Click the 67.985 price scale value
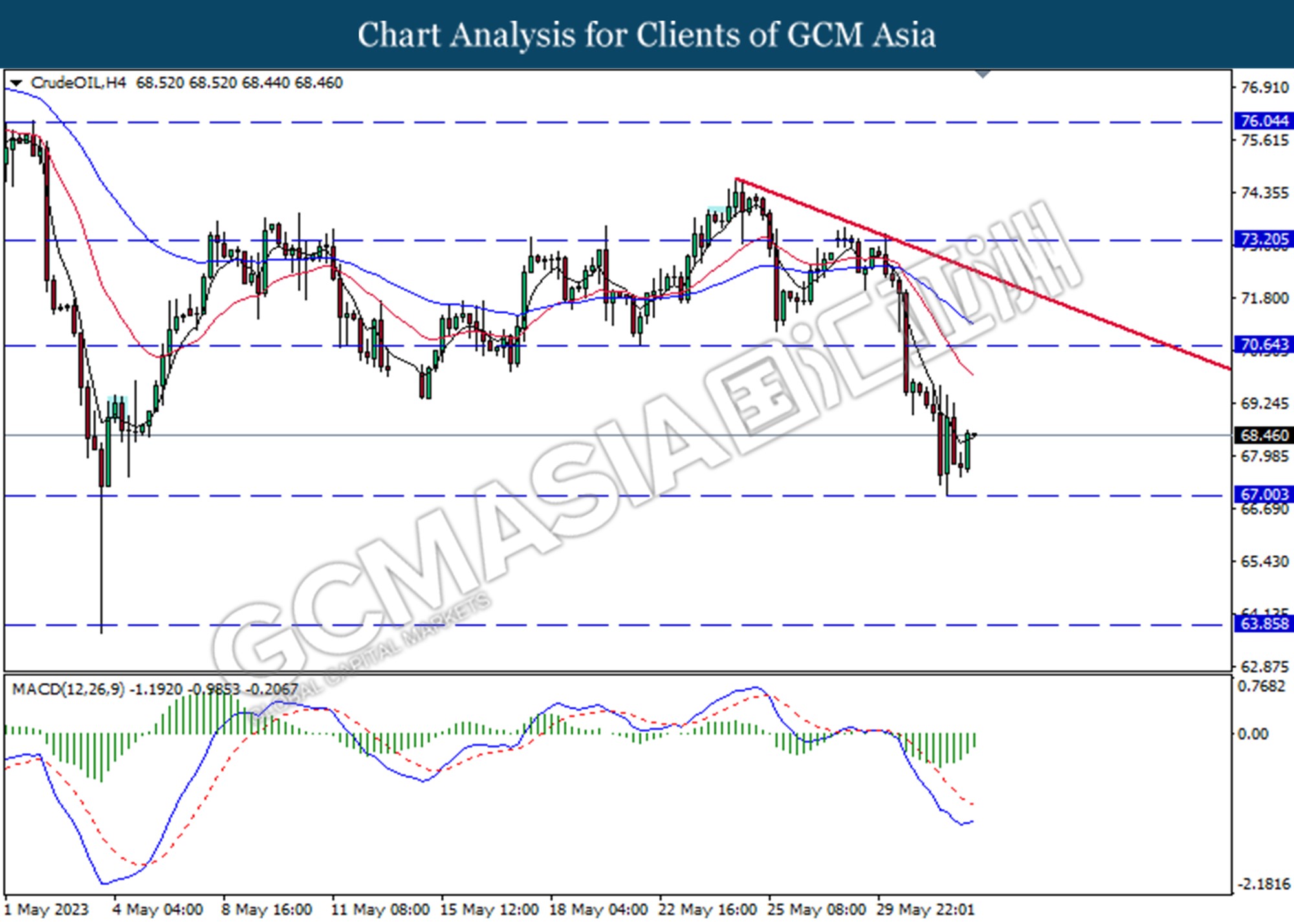This screenshot has height=924, width=1294. [x=1264, y=457]
